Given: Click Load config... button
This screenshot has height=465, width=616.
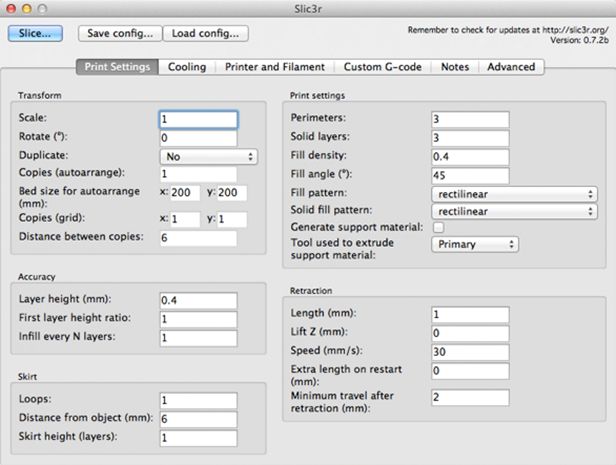Looking at the screenshot, I should (205, 33).
